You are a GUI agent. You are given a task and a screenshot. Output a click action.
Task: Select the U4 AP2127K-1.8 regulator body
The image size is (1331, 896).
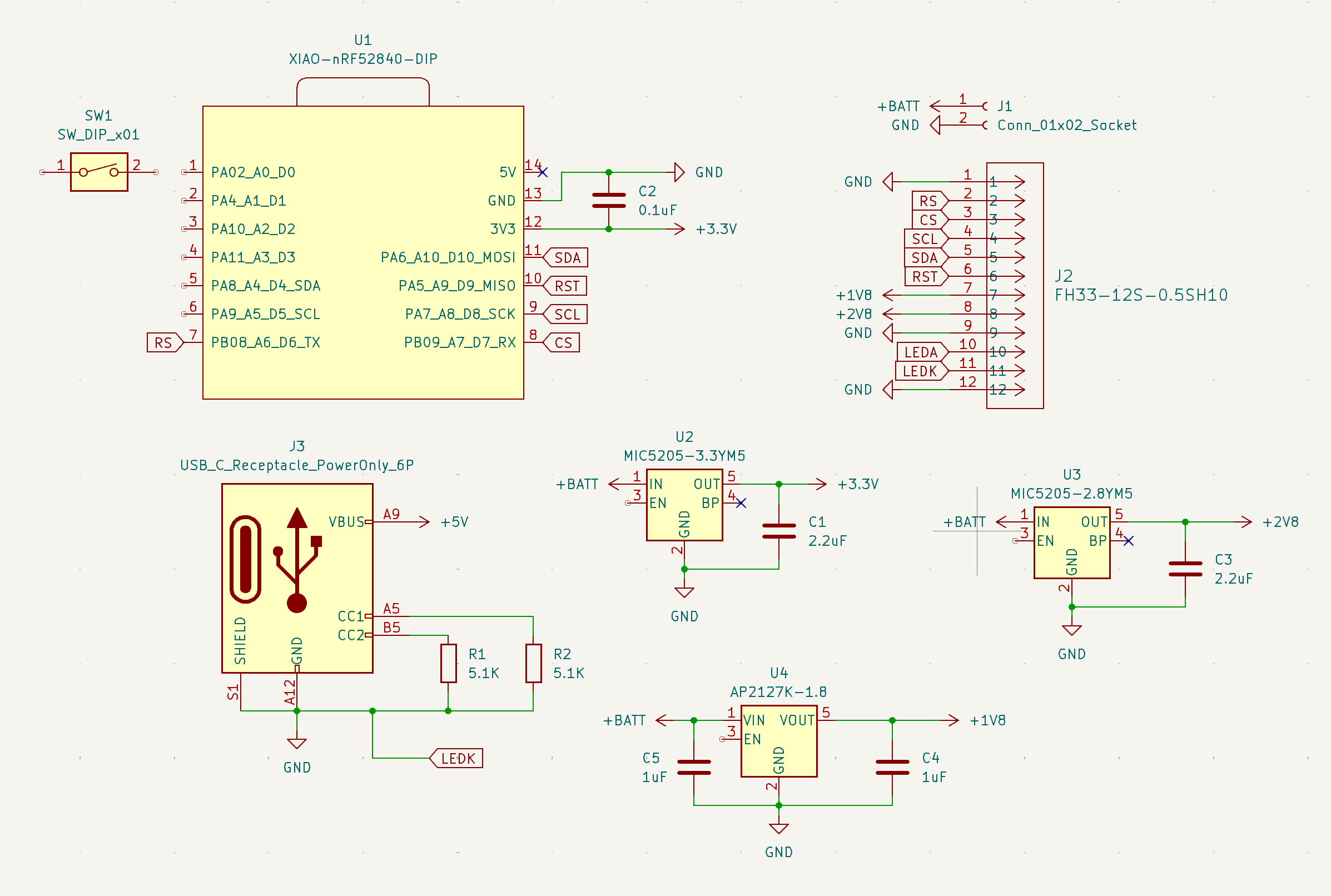click(778, 741)
